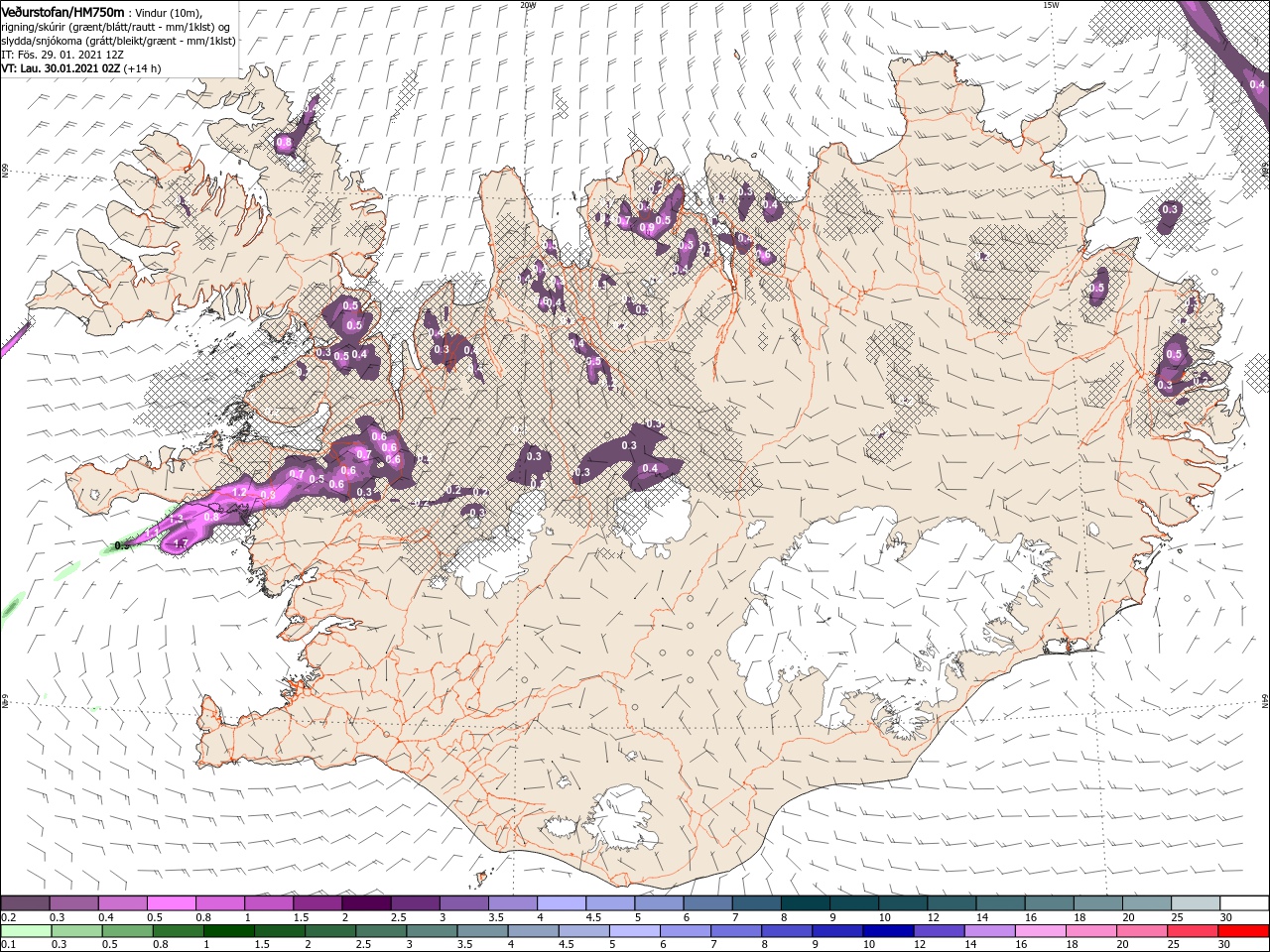Click the 'Vindur (10m),' heading text
The image size is (1270, 952).
point(168,13)
